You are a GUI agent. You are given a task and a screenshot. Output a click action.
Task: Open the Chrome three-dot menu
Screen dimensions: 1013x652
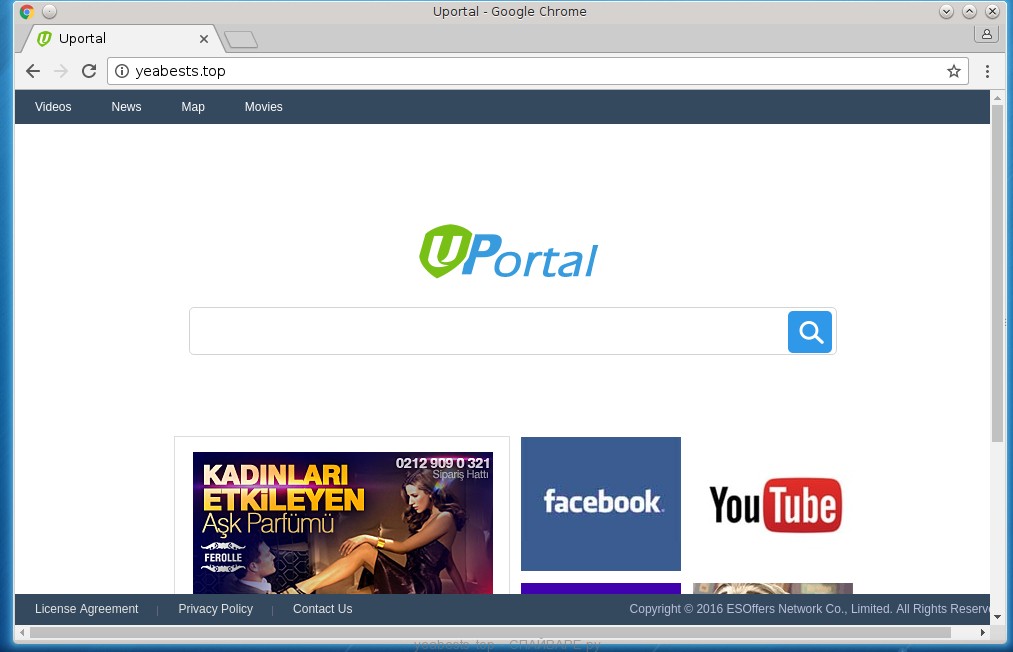pyautogui.click(x=987, y=71)
